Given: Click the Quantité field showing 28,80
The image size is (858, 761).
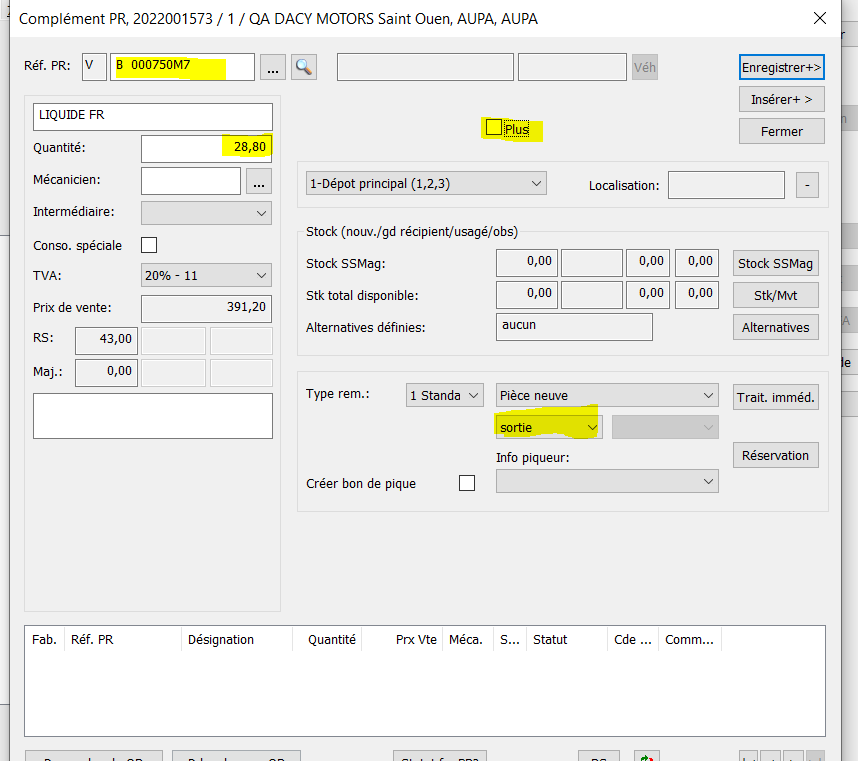Looking at the screenshot, I should pyautogui.click(x=206, y=149).
